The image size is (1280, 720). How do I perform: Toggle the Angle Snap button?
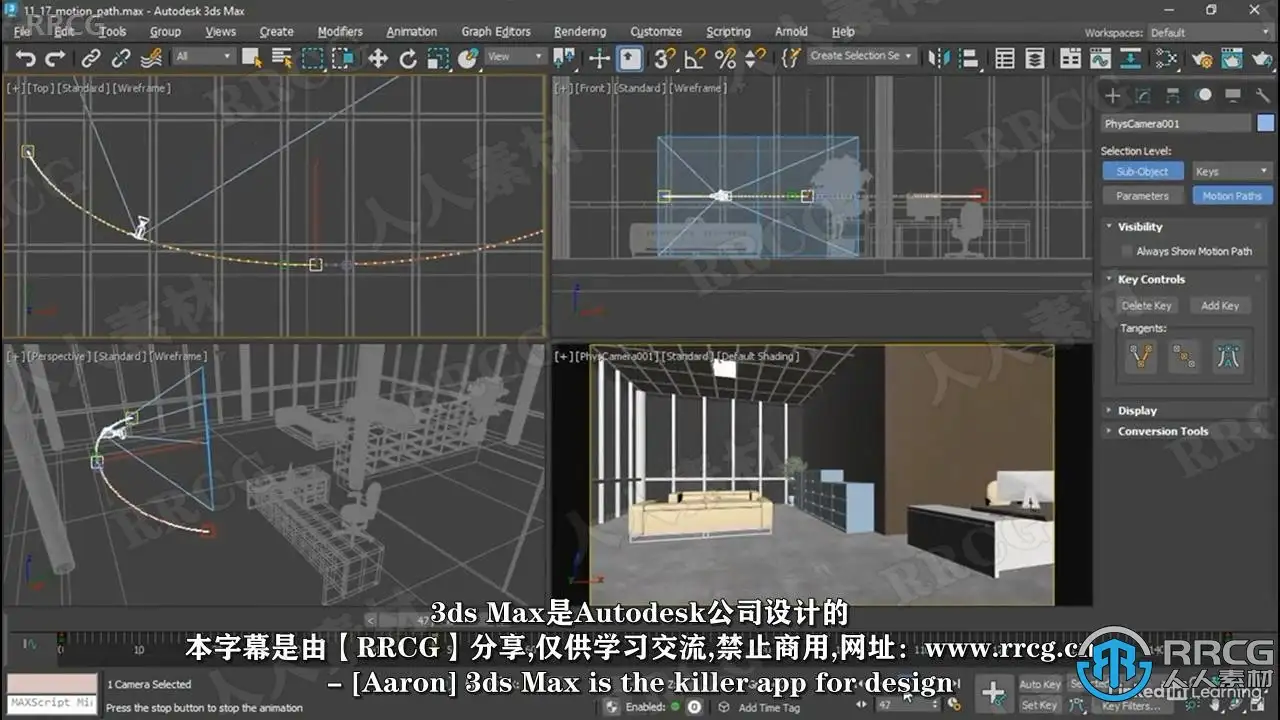point(695,58)
